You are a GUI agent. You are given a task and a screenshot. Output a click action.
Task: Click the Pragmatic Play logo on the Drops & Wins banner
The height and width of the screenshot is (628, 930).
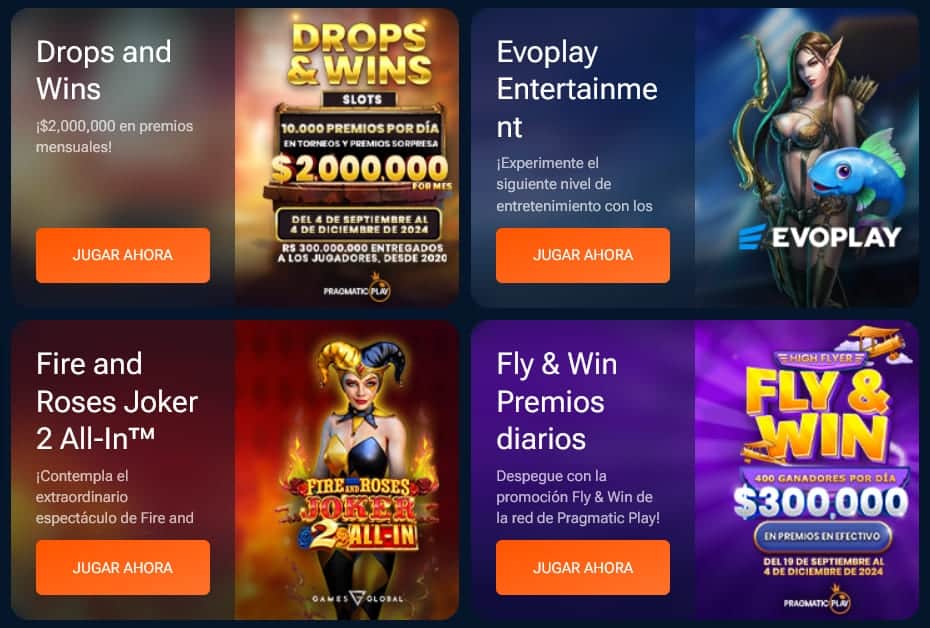pos(358,290)
